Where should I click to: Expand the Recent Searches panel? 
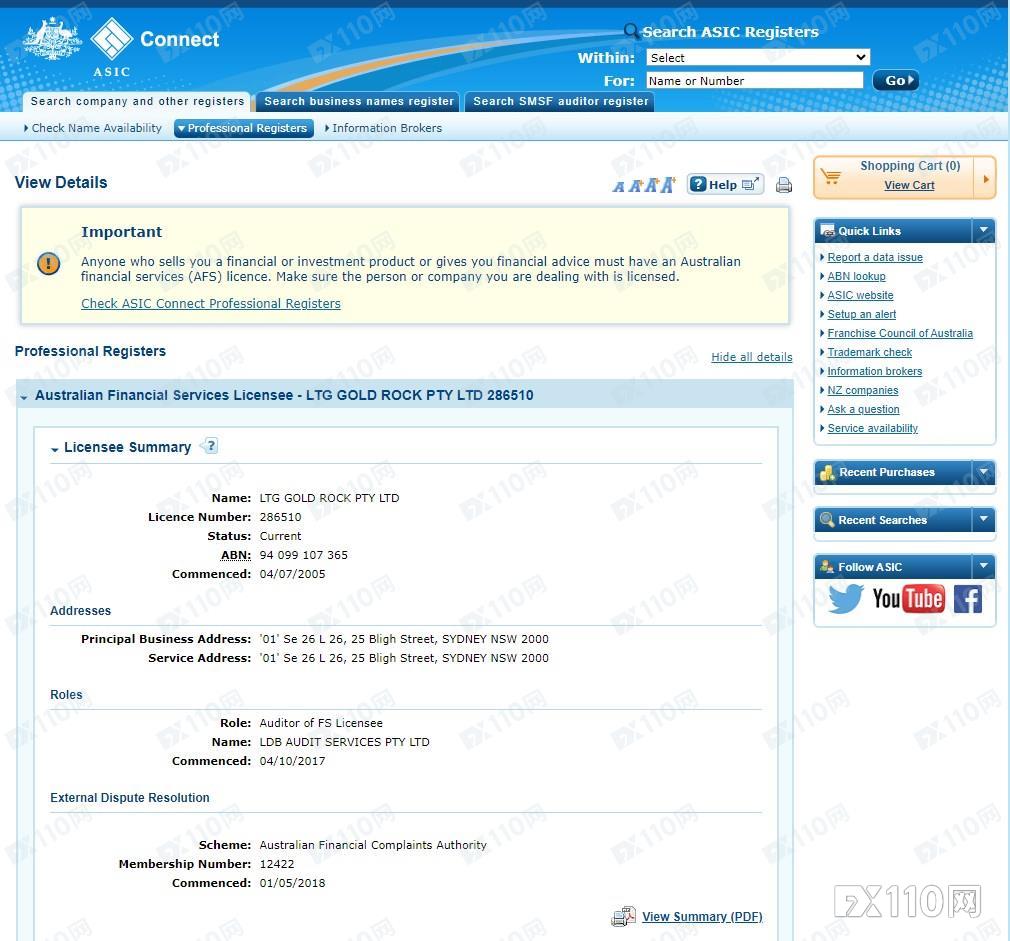tap(983, 519)
